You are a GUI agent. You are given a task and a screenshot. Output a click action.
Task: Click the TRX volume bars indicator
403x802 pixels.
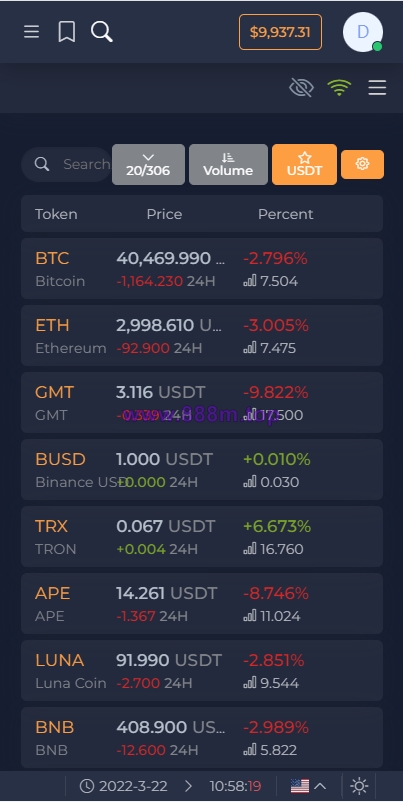click(250, 549)
